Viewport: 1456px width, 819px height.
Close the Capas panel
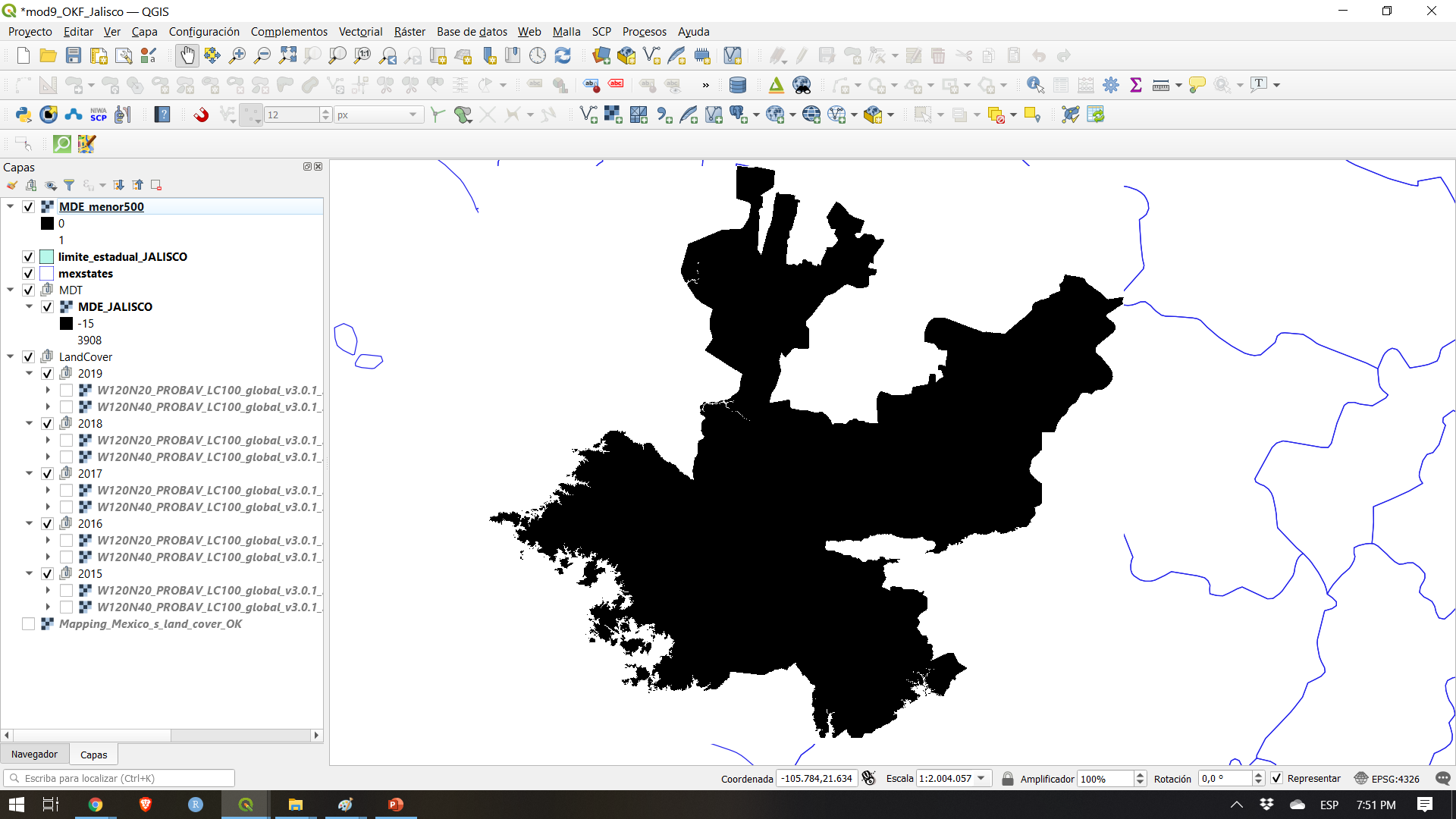pos(318,167)
